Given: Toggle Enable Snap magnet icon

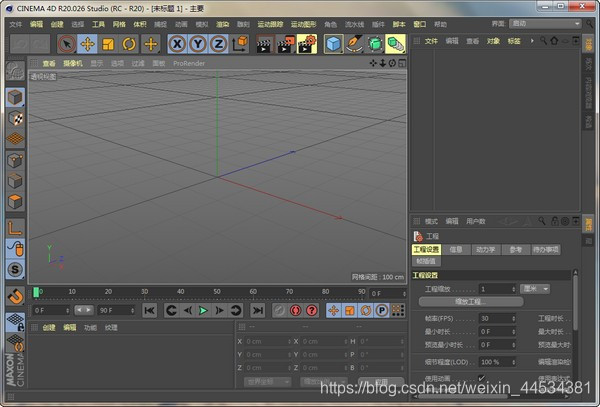Looking at the screenshot, I should coord(15,296).
